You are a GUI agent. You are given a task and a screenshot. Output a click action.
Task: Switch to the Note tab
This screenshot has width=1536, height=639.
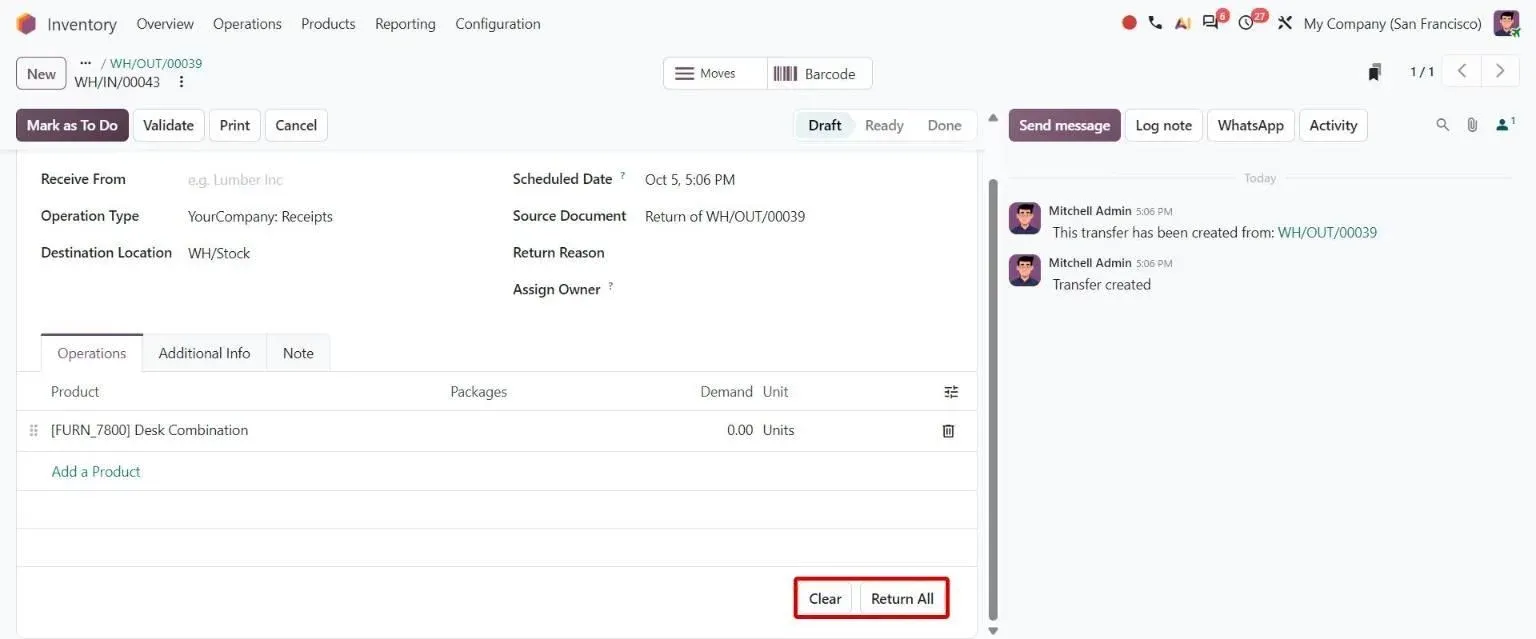(x=298, y=353)
